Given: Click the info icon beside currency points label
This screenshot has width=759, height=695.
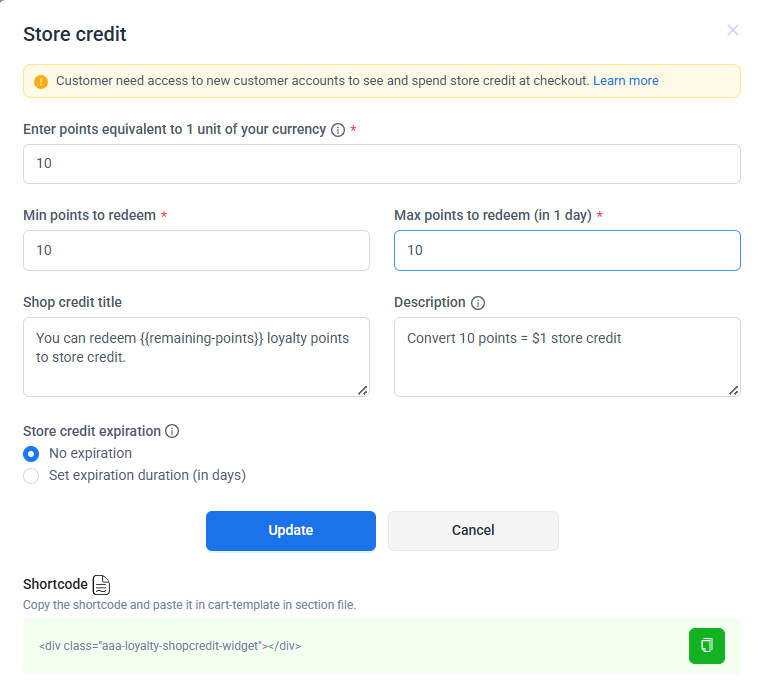Looking at the screenshot, I should [x=338, y=130].
